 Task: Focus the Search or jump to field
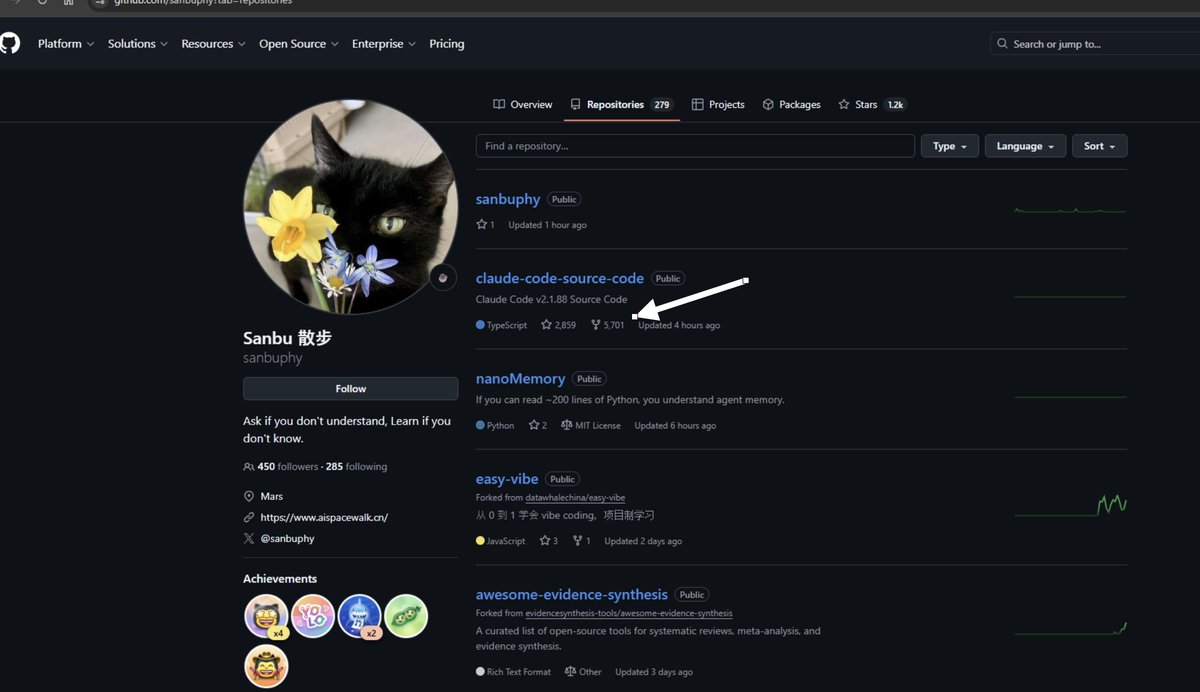[x=1095, y=44]
